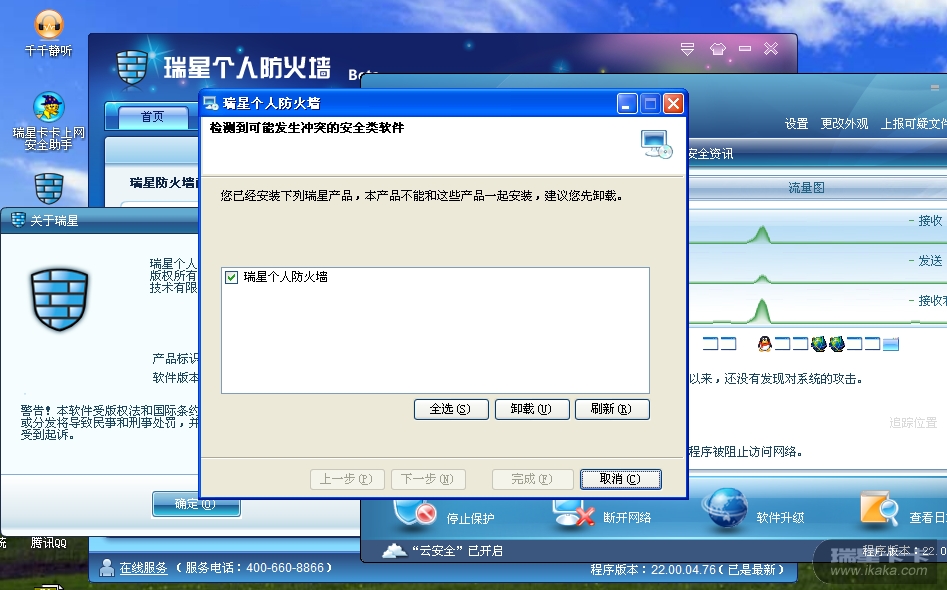Click the 查看日志 magnifier icon
Screen dimensions: 947x590
point(879,508)
